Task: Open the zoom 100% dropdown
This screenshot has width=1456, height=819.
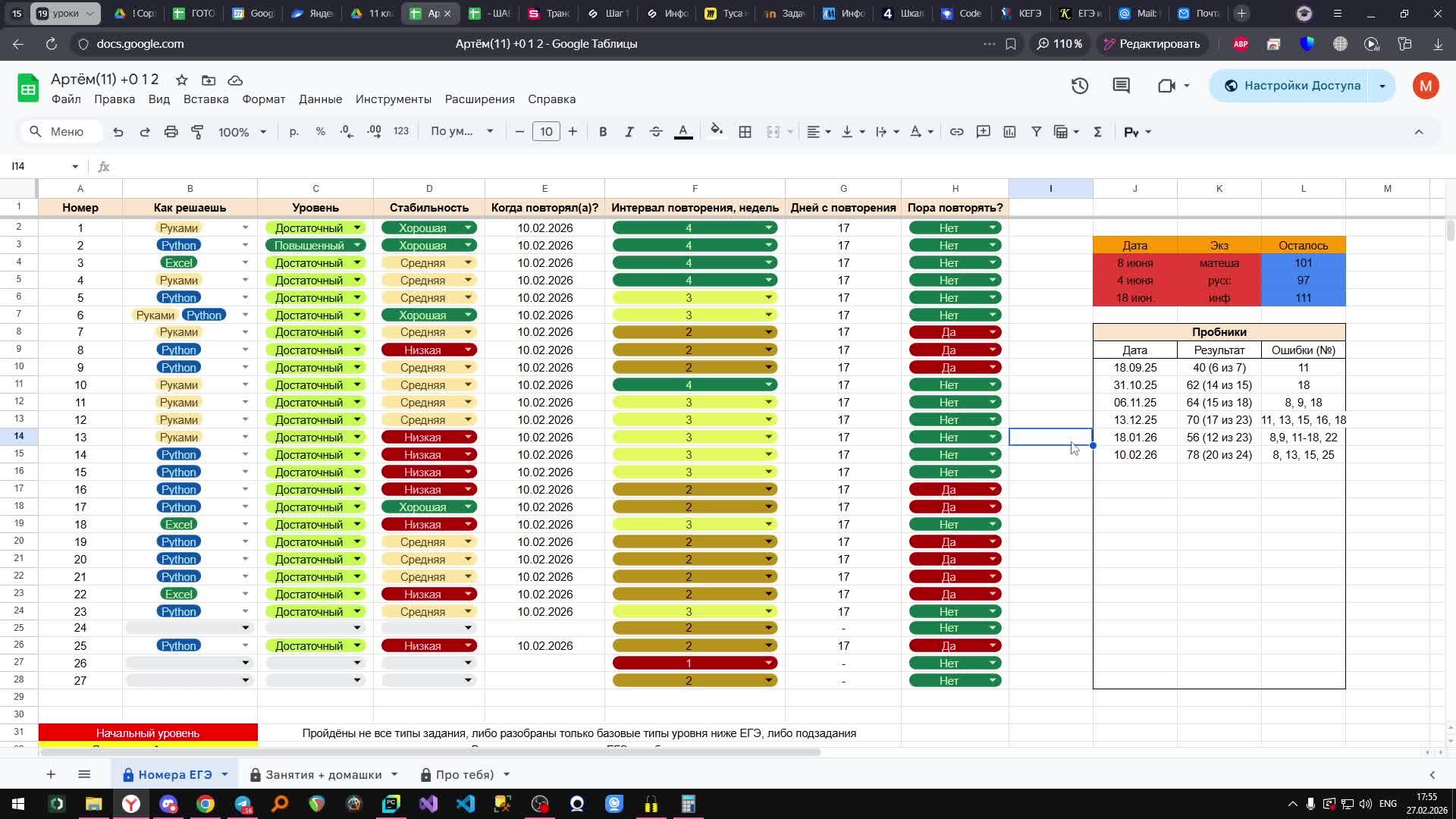Action: coord(242,132)
